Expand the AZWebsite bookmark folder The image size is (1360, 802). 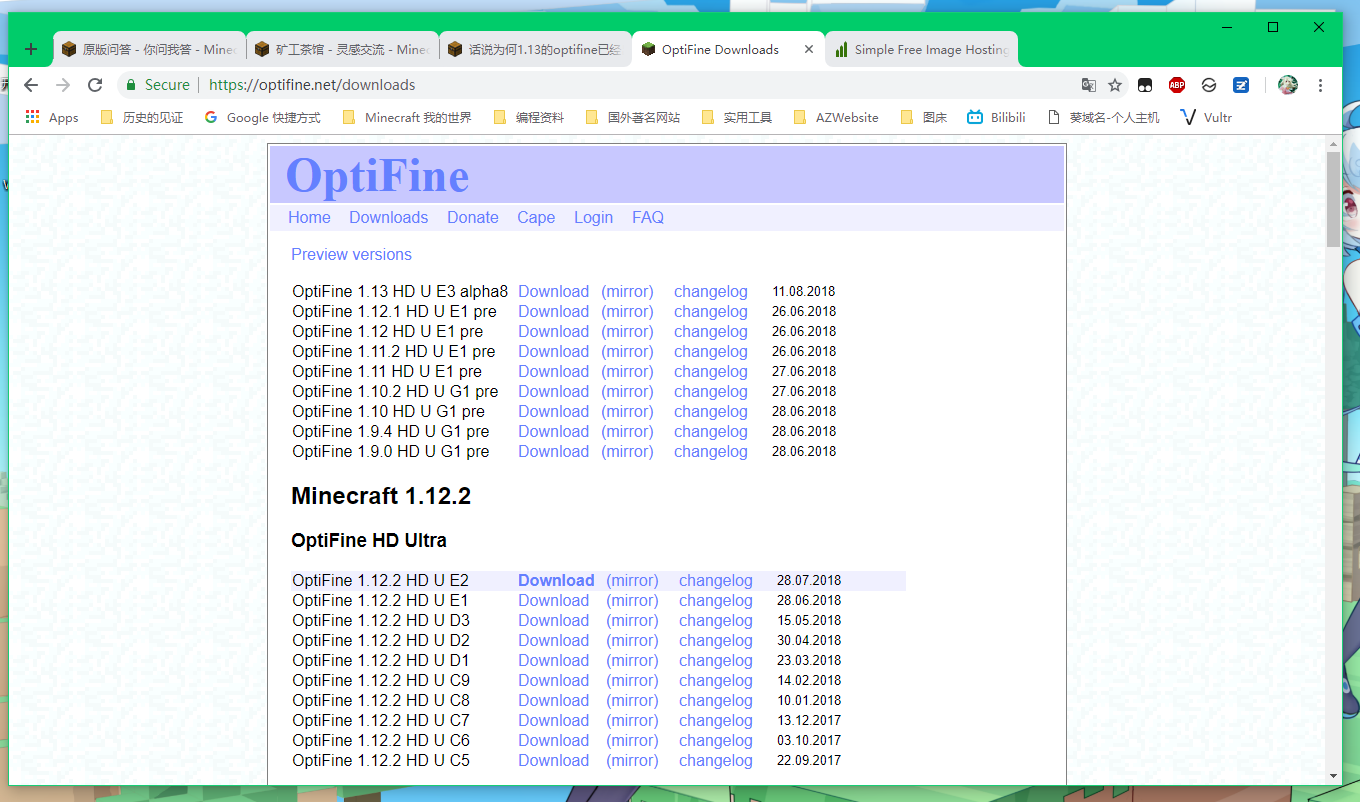pos(836,117)
